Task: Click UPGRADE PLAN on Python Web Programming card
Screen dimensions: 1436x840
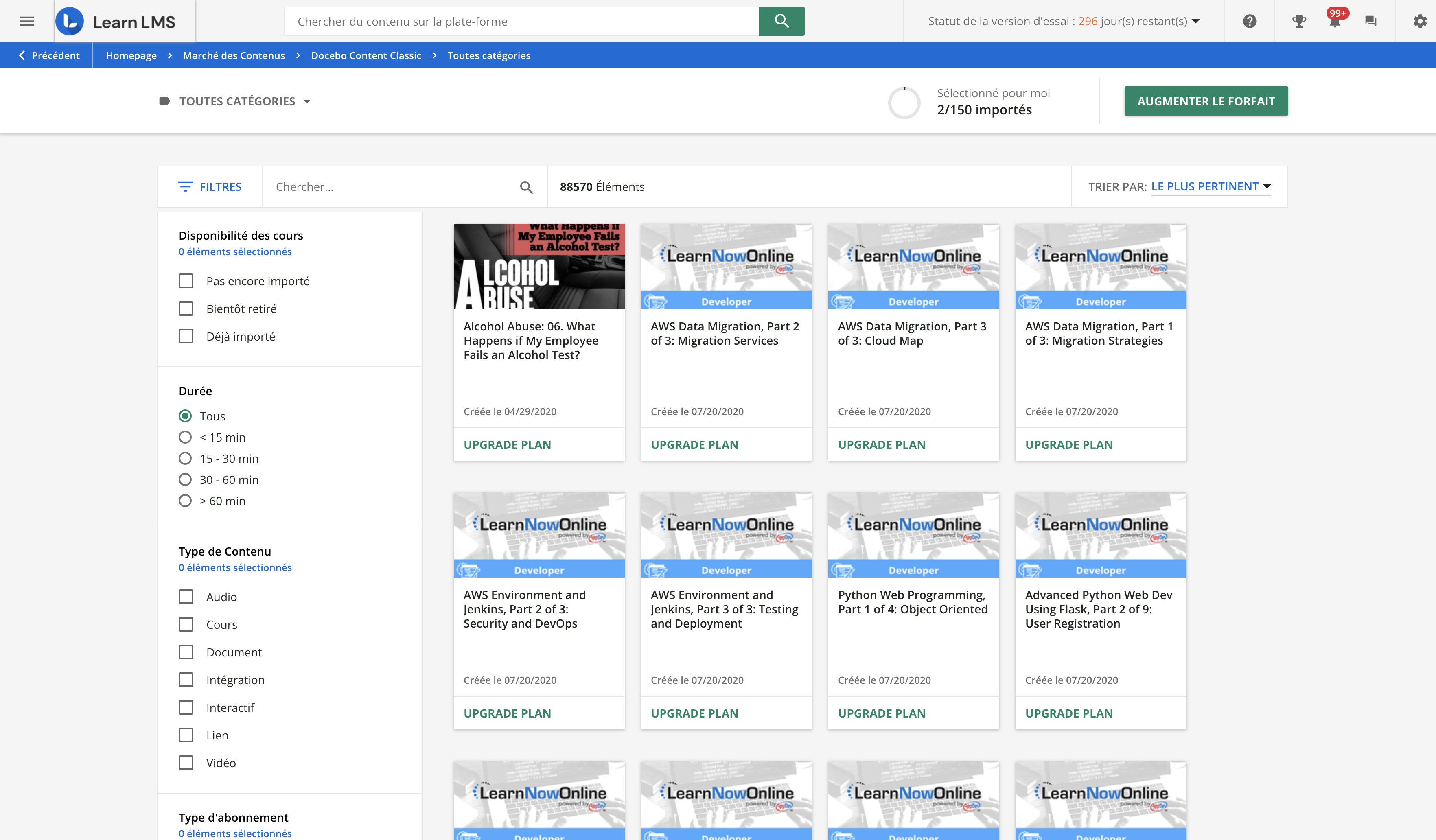Action: [882, 713]
